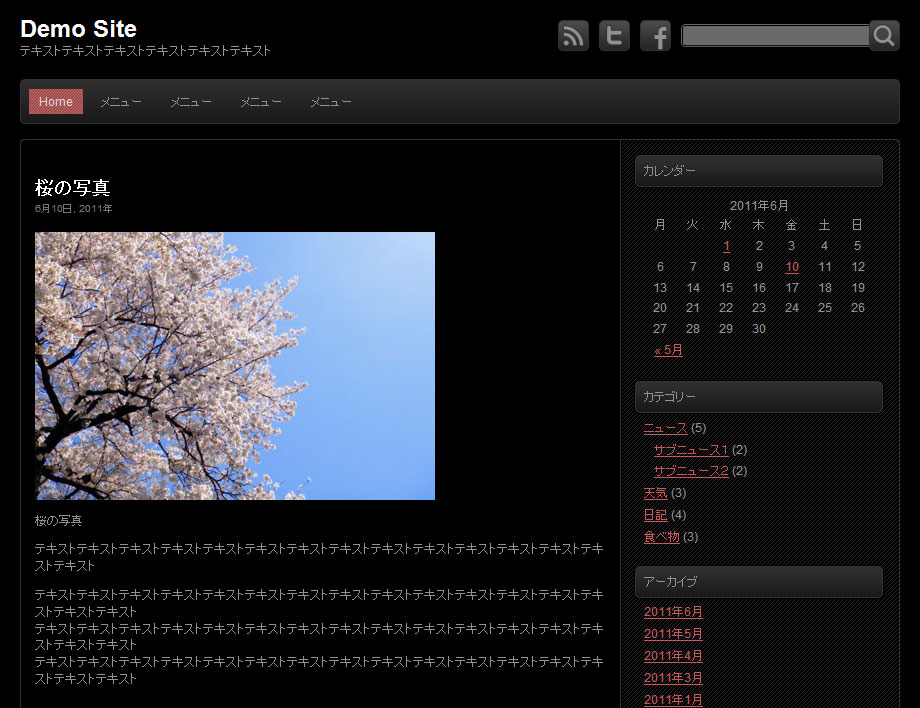Click the アーカイブ widget heading

click(759, 582)
